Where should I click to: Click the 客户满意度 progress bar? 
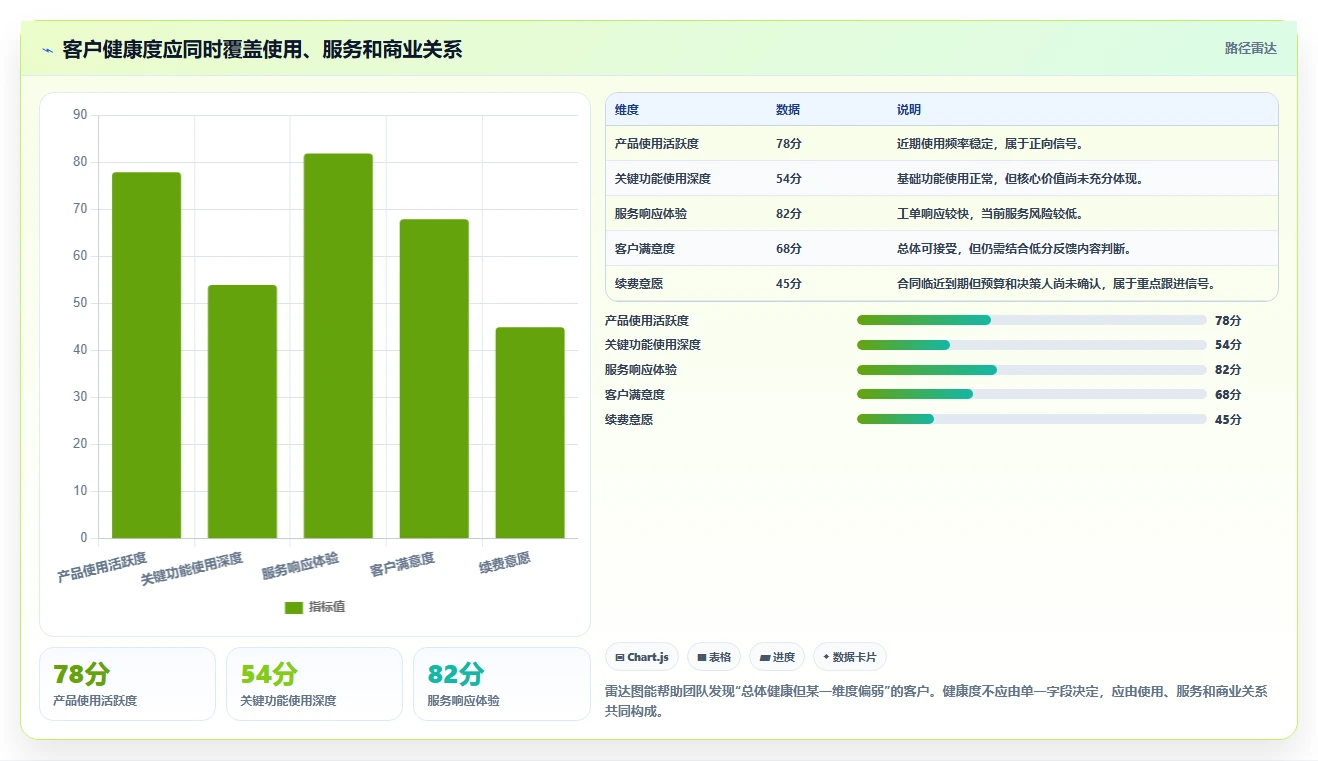(1032, 395)
